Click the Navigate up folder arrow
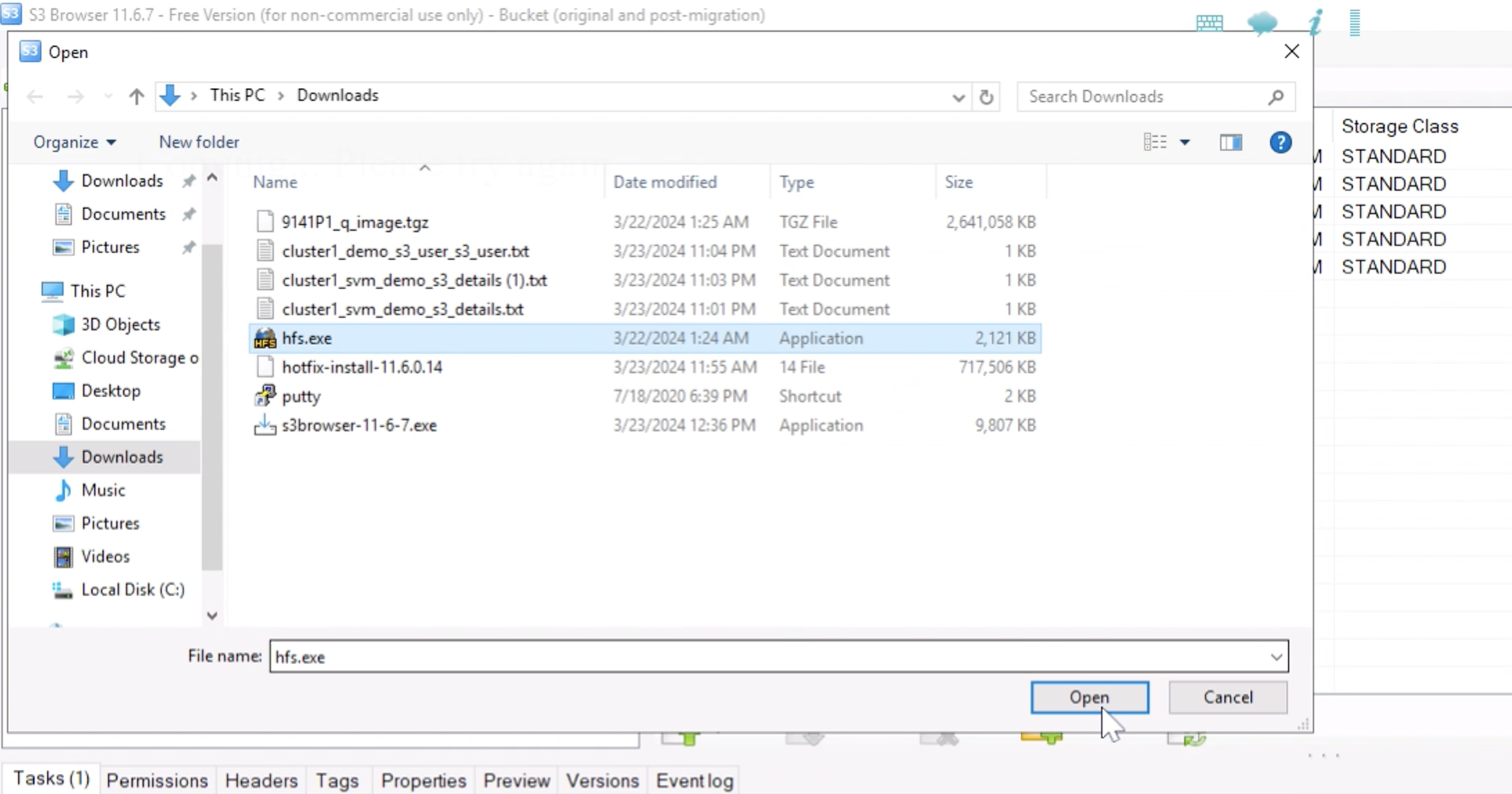 pos(136,95)
